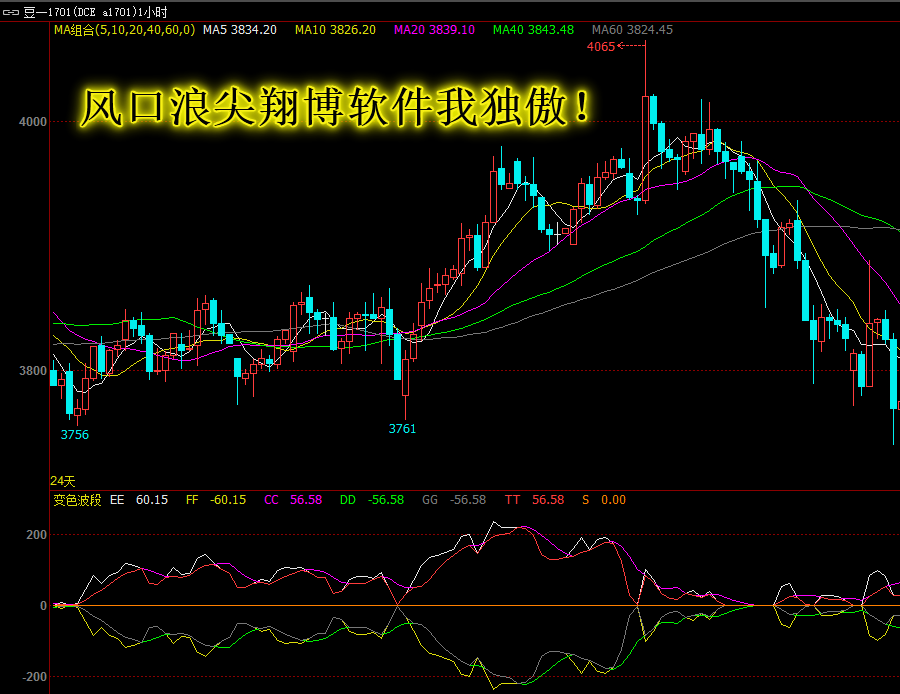Viewport: 900px width, 694px height.
Task: Click the GG -56.58 indicator value
Action: coord(454,500)
